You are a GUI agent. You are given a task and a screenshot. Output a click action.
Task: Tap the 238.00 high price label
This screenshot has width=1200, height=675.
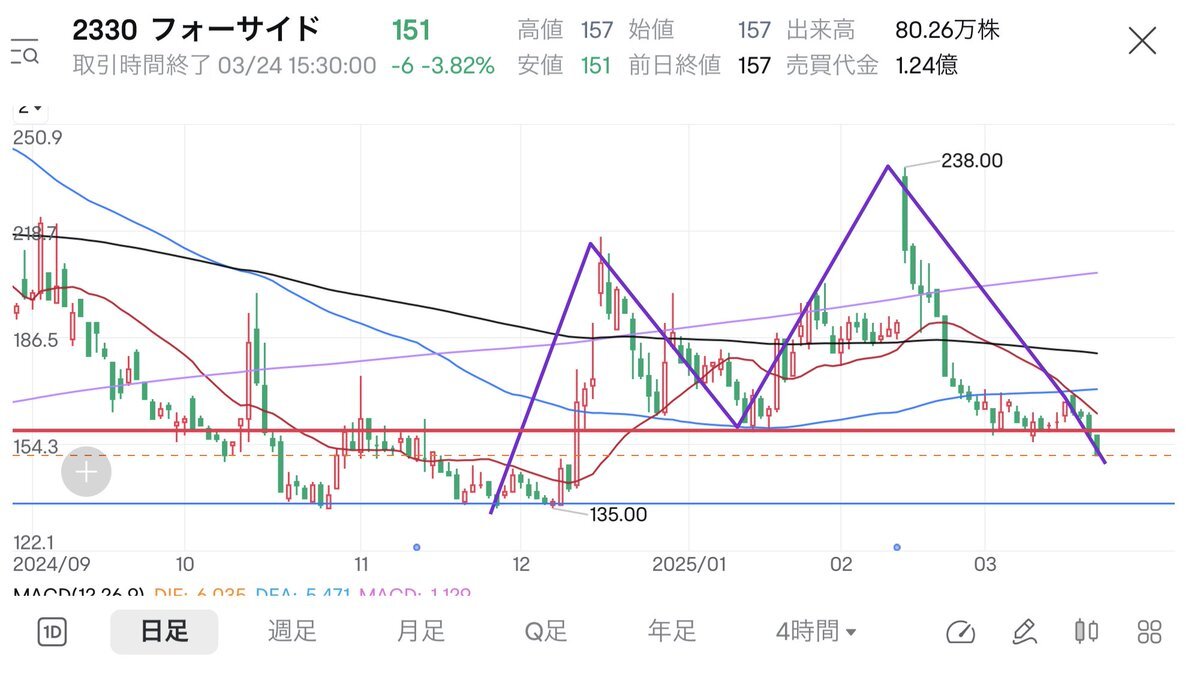click(971, 160)
